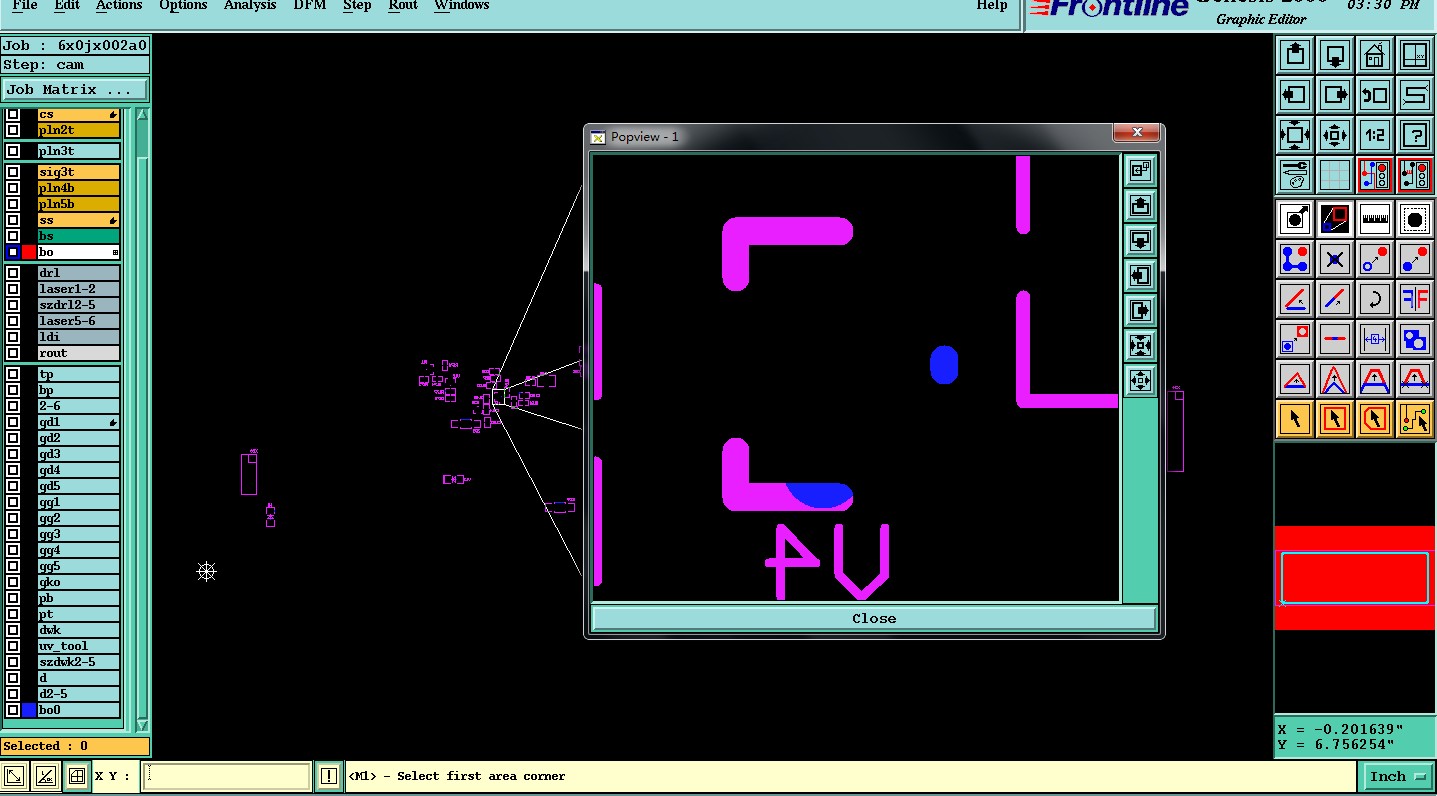This screenshot has width=1437, height=796.
Task: Toggle checkbox for layer bo0
Action: pyautogui.click(x=13, y=710)
